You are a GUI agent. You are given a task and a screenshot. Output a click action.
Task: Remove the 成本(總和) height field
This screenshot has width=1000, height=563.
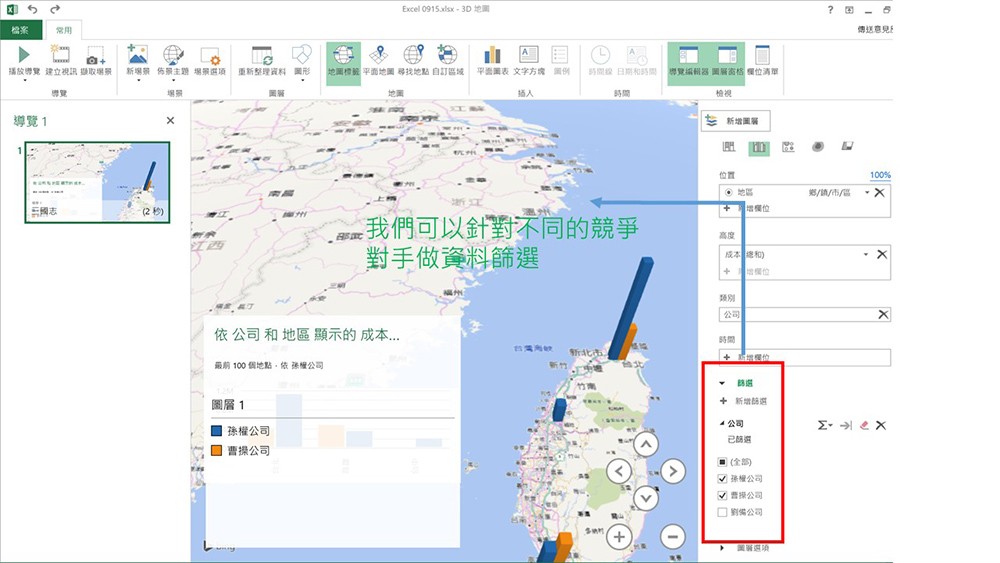(x=882, y=254)
